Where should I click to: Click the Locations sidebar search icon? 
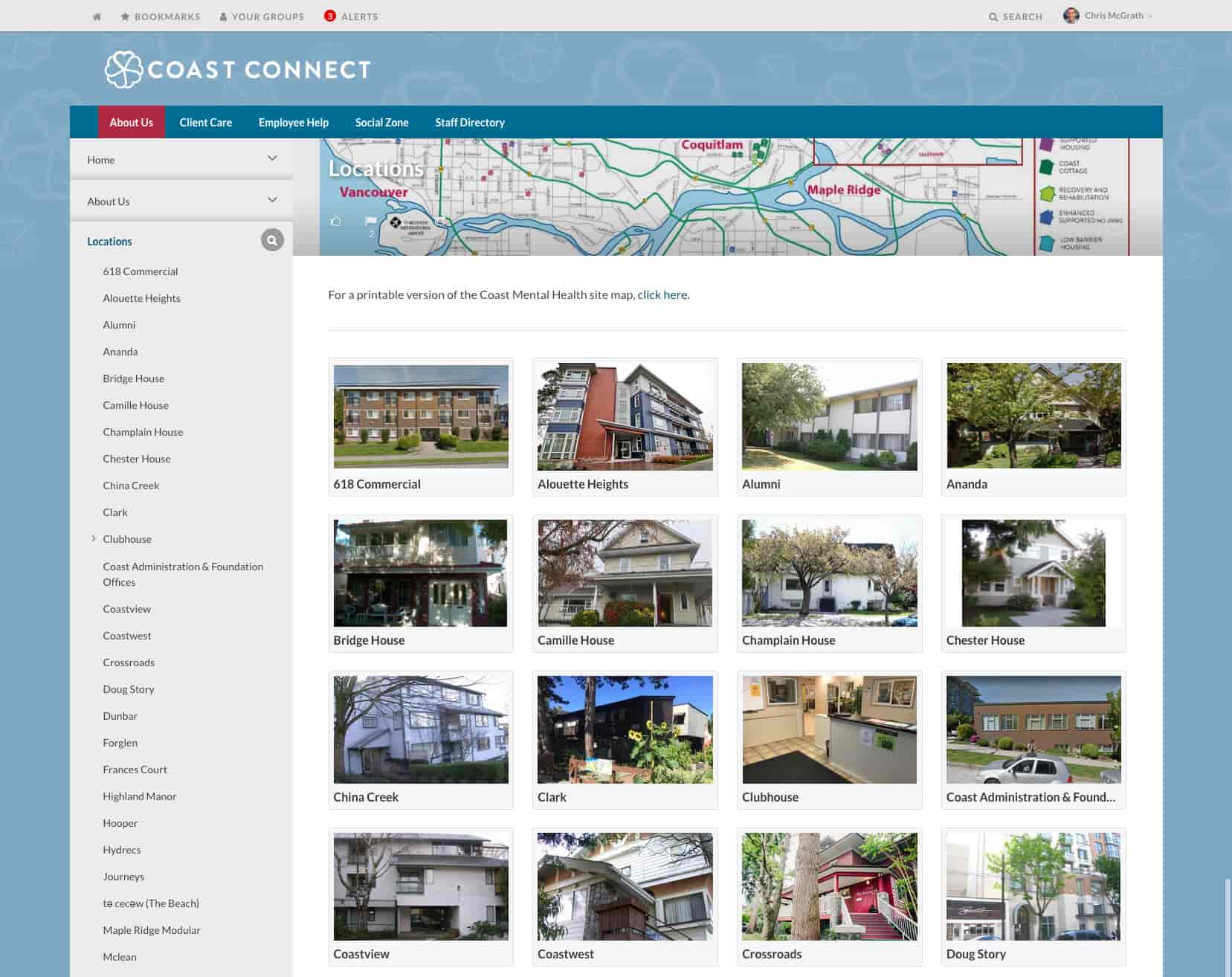tap(272, 240)
